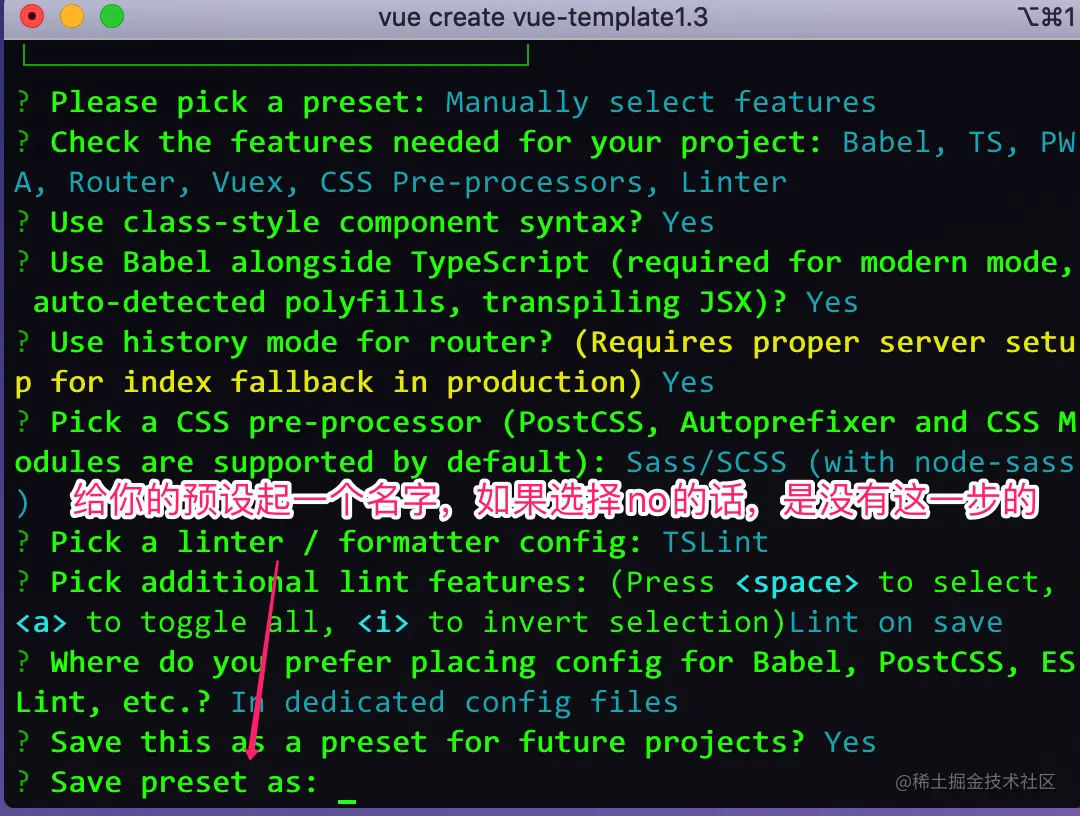This screenshot has width=1080, height=816.
Task: Click the 'TSLint' linter answer
Action: pyautogui.click(x=715, y=543)
